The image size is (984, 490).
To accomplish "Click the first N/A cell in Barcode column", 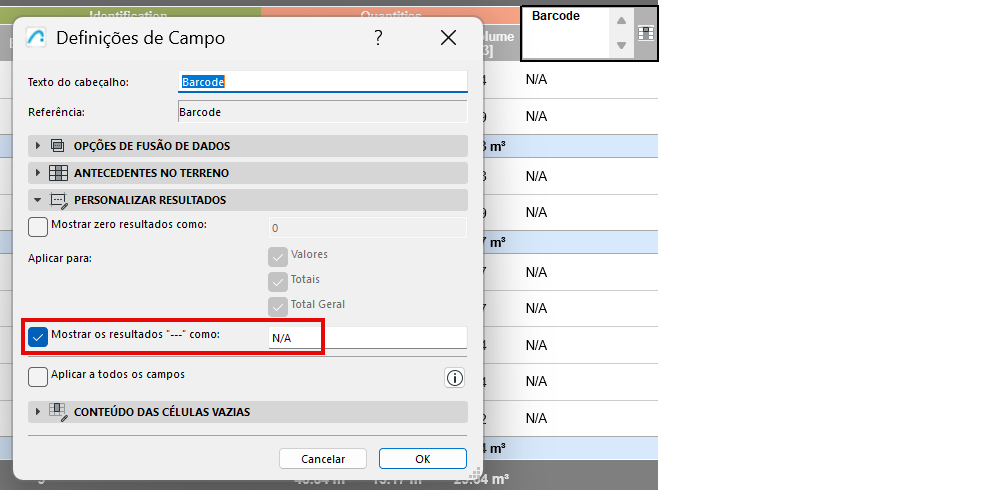I will (537, 80).
